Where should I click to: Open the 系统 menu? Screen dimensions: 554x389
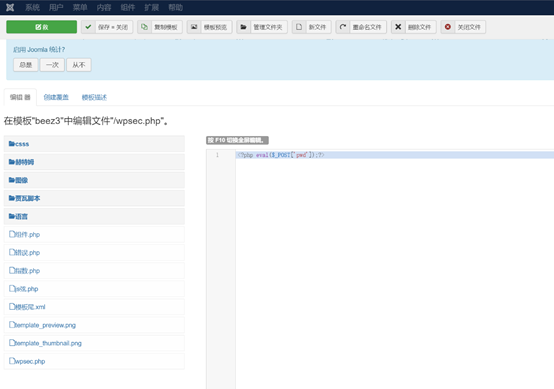[x=32, y=7]
